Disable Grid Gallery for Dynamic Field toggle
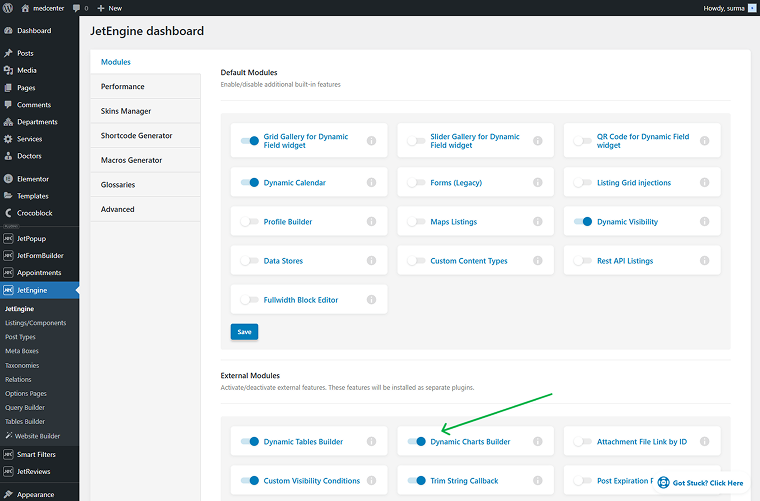The height and width of the screenshot is (501, 760). [x=250, y=141]
